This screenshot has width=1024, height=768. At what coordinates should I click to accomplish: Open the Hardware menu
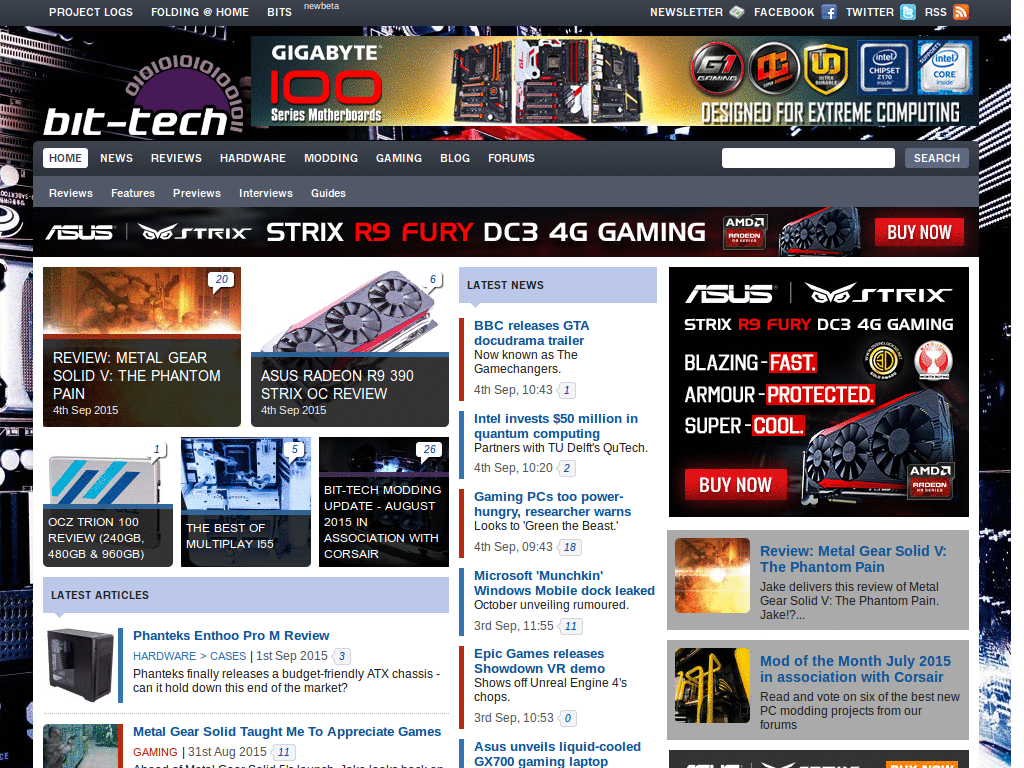tap(253, 158)
